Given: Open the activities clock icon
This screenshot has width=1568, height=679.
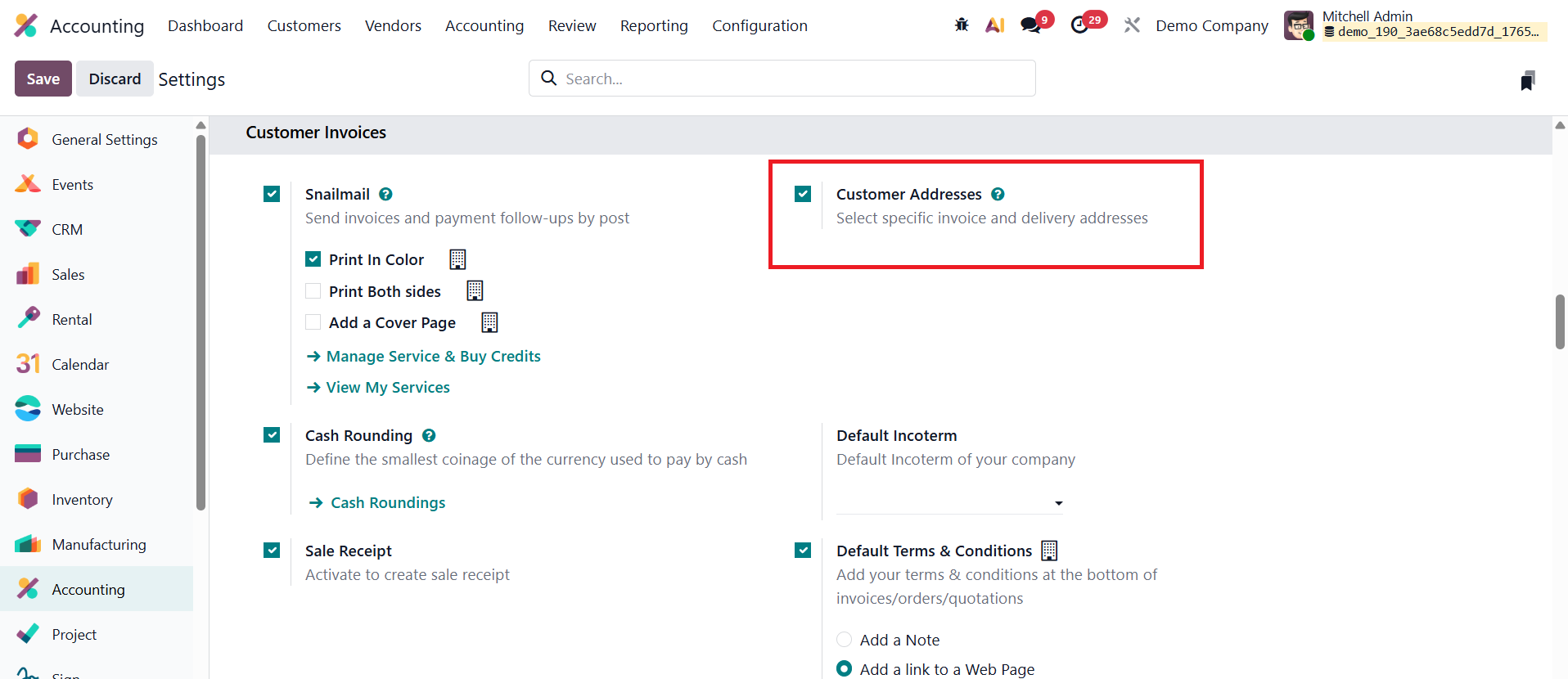Looking at the screenshot, I should [1079, 25].
